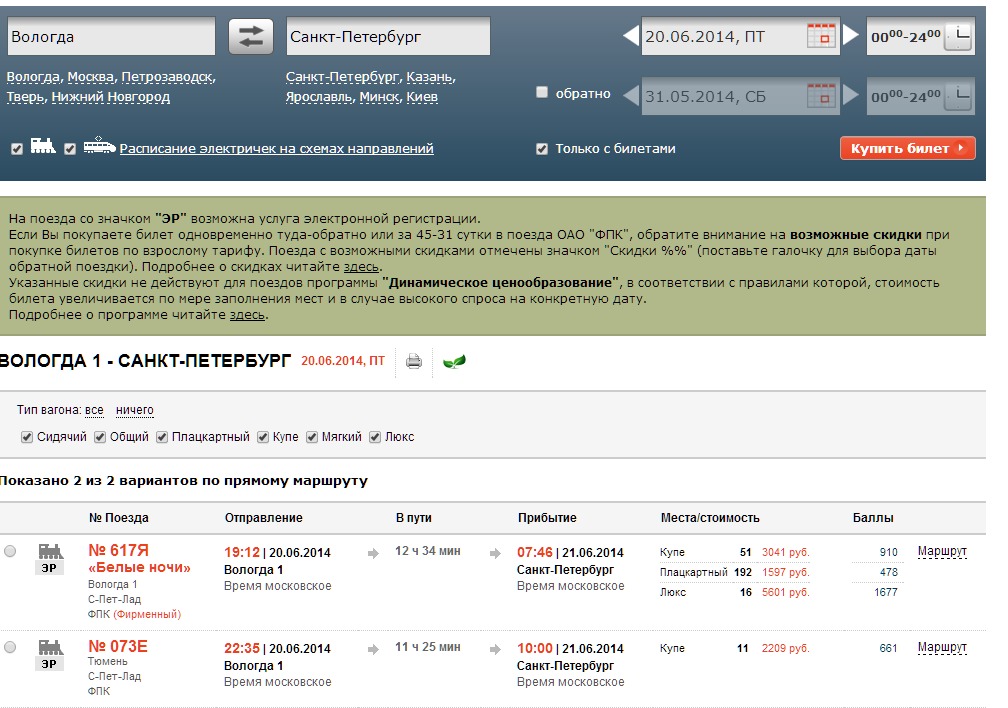Click the green leaf icon
The image size is (1008, 708).
coord(454,361)
